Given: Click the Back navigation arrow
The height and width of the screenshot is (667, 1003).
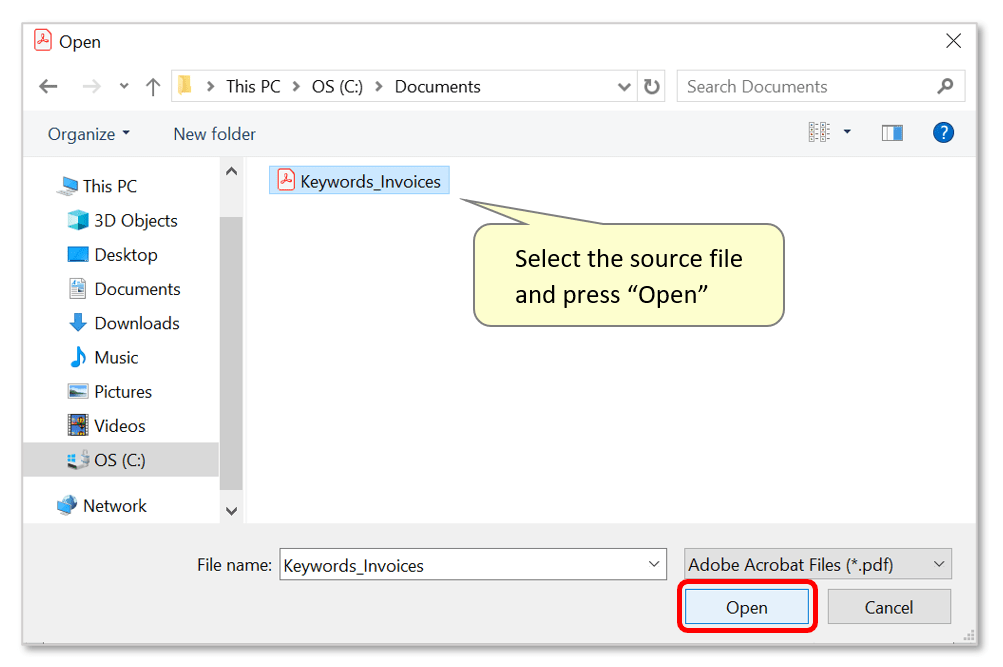Looking at the screenshot, I should click(49, 86).
